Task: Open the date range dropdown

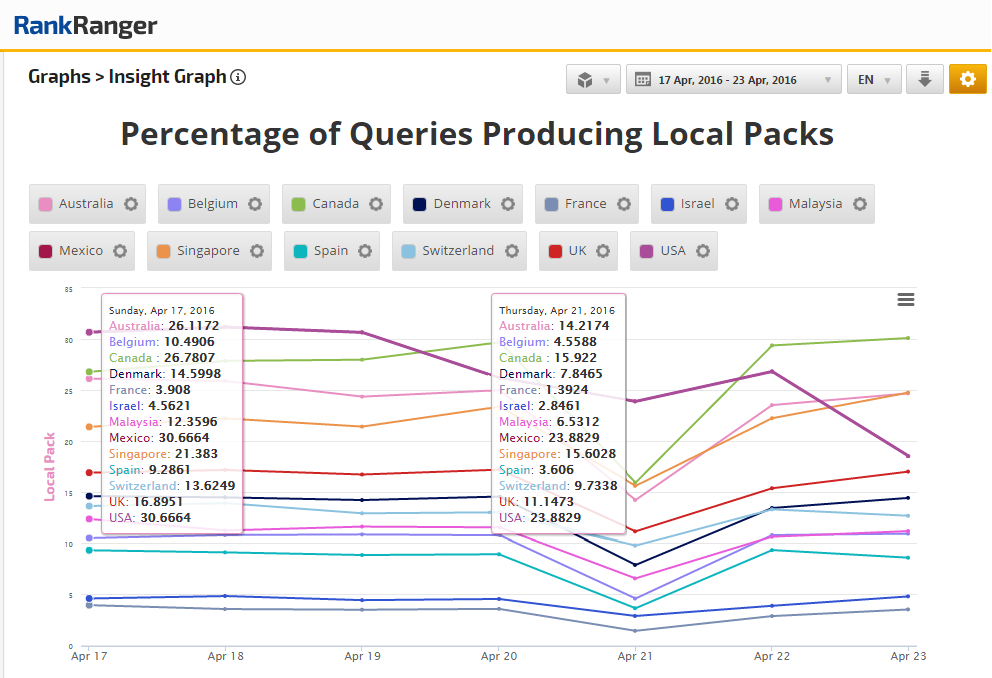Action: [x=733, y=80]
